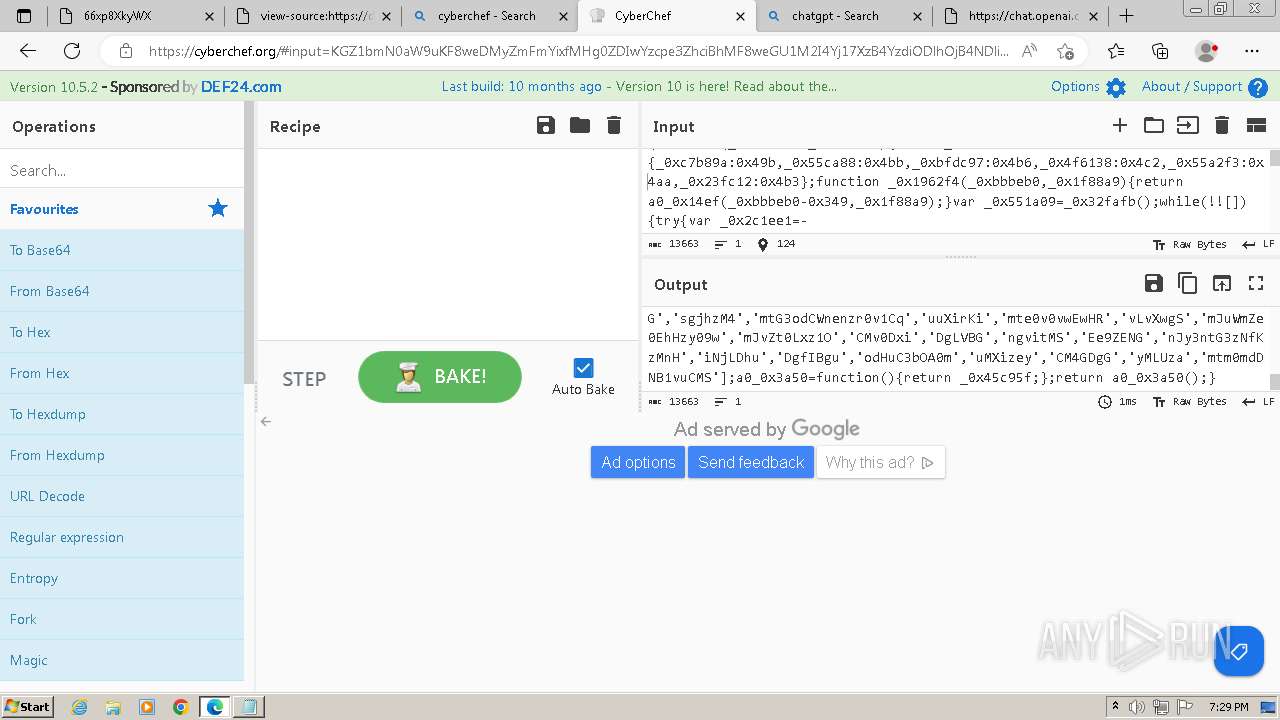The image size is (1280, 720).
Task: Click the Favourites star icon
Action: tap(218, 208)
